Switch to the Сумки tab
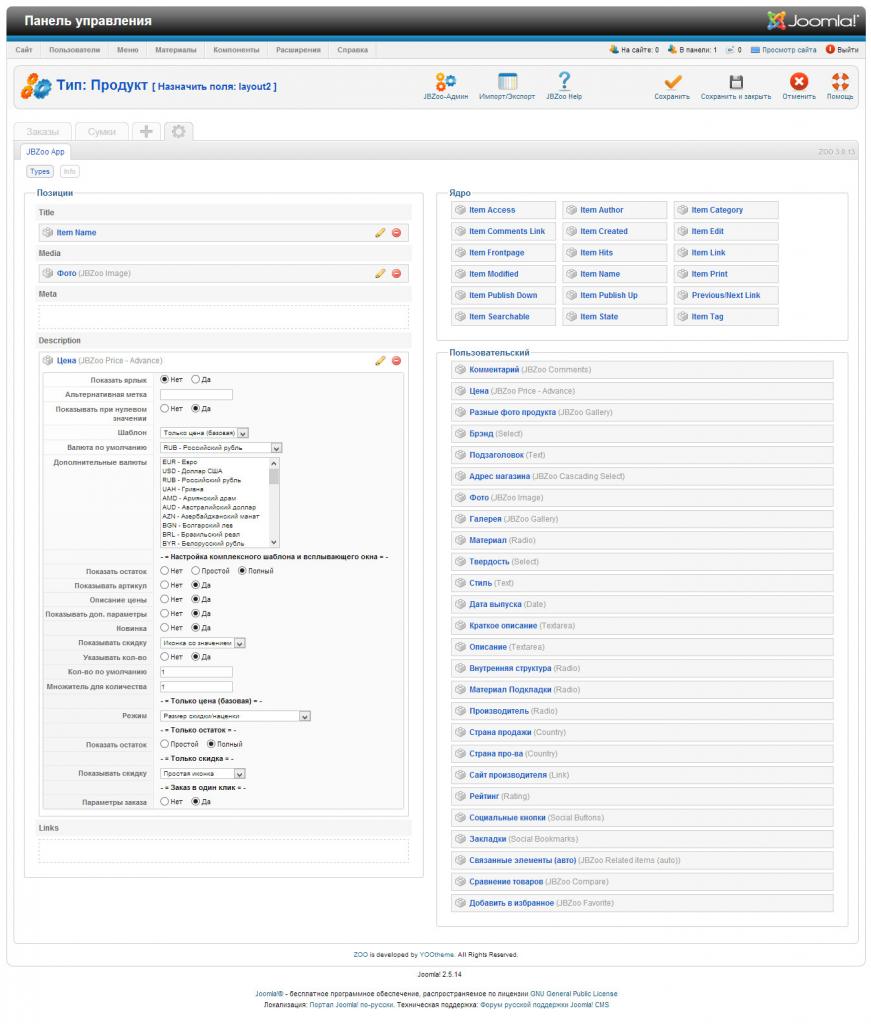Viewport: 871px width, 1024px height. (101, 131)
